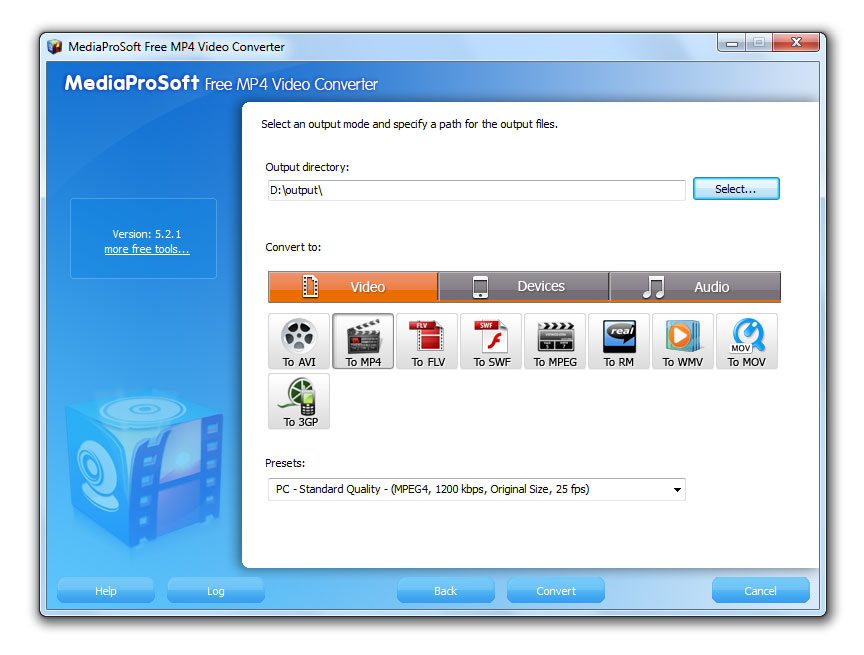Select the To AVI format icon
This screenshot has height=655, width=864.
(299, 341)
